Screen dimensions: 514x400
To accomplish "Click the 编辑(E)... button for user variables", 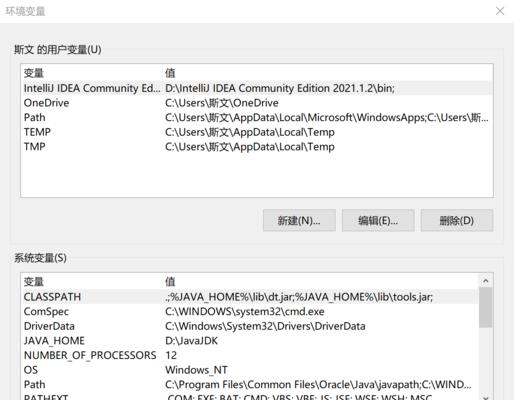I will tap(378, 220).
